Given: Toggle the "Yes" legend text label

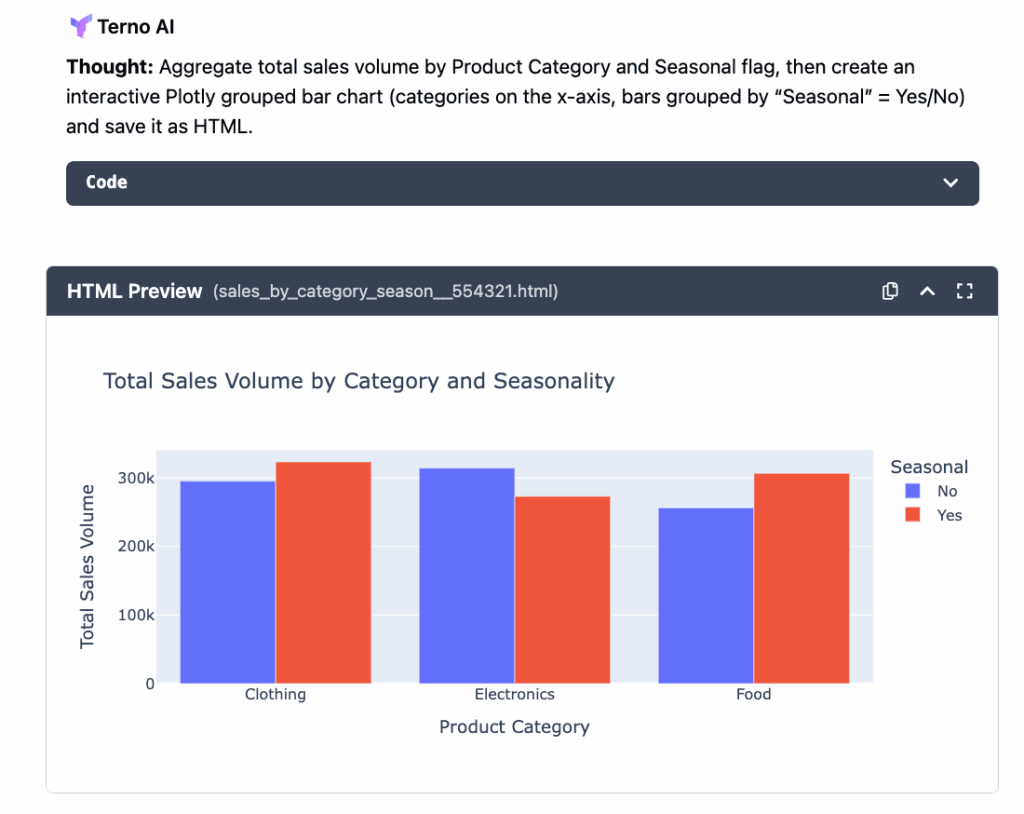Looking at the screenshot, I should [x=949, y=515].
